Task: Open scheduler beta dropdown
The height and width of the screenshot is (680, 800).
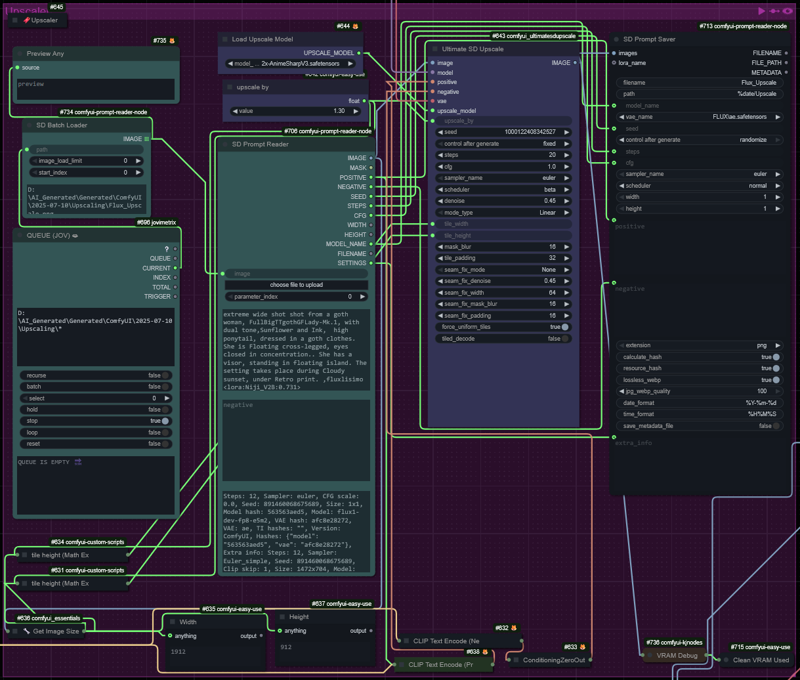Action: [x=503, y=190]
